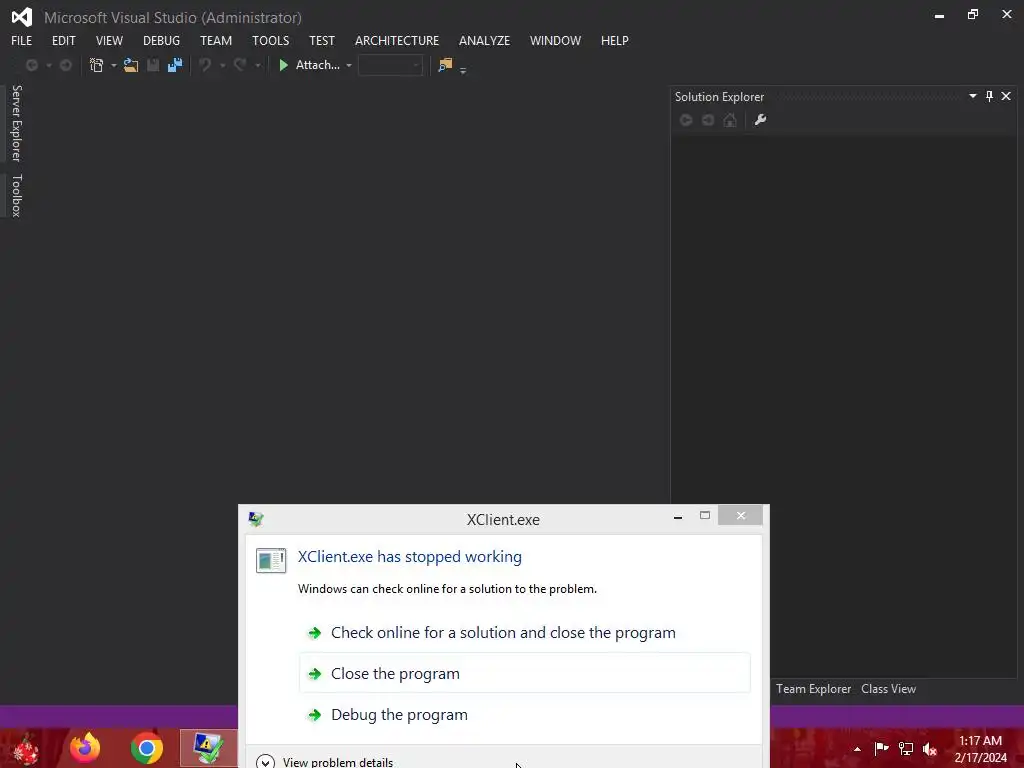
Task: Open Solution Explorer Properties wrench icon
Action: [760, 120]
